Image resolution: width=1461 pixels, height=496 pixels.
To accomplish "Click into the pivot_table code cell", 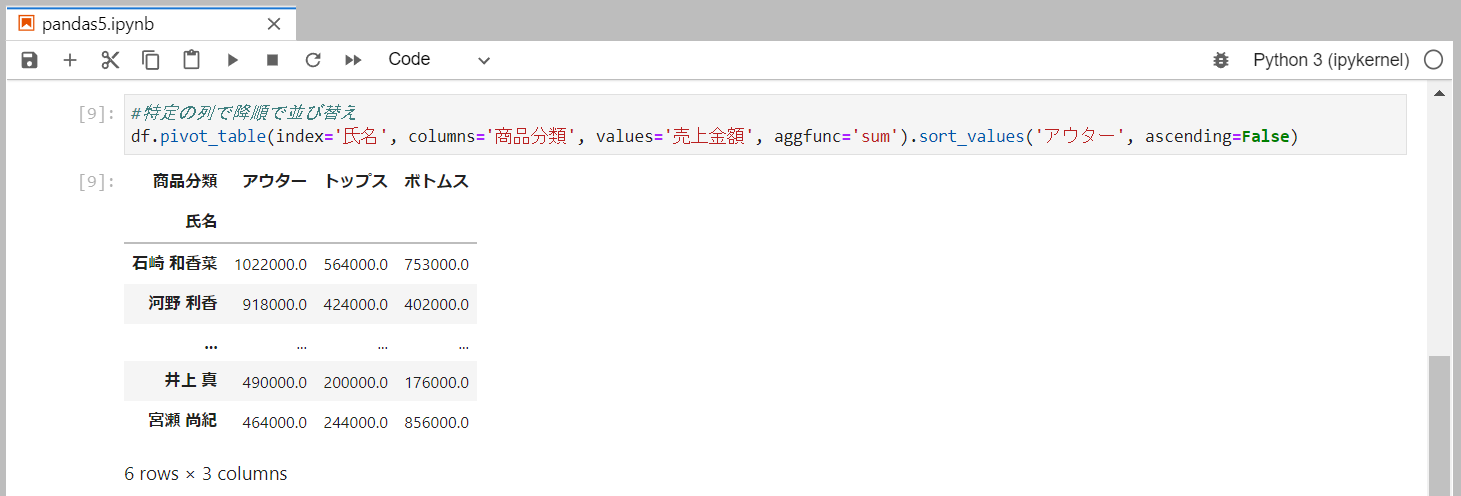I will point(765,125).
